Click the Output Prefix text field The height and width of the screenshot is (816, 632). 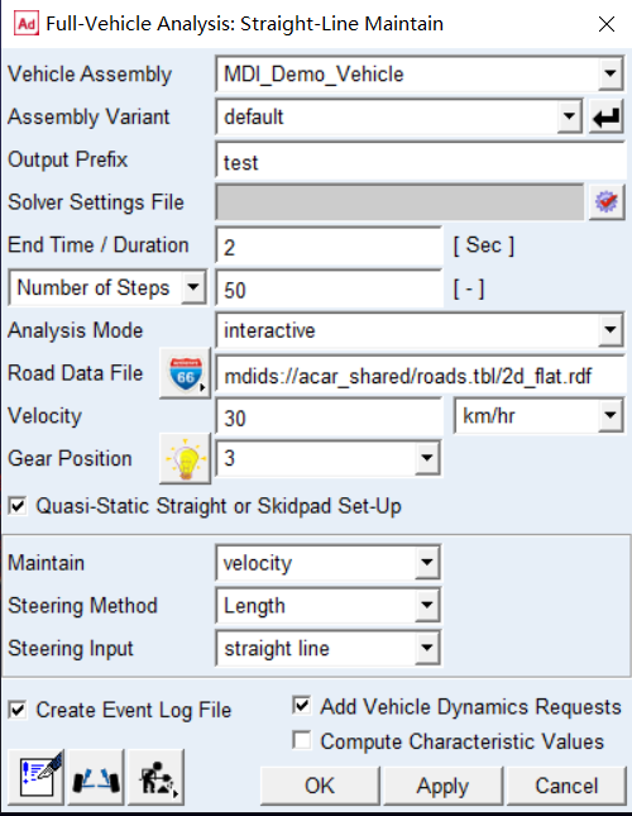click(x=420, y=160)
